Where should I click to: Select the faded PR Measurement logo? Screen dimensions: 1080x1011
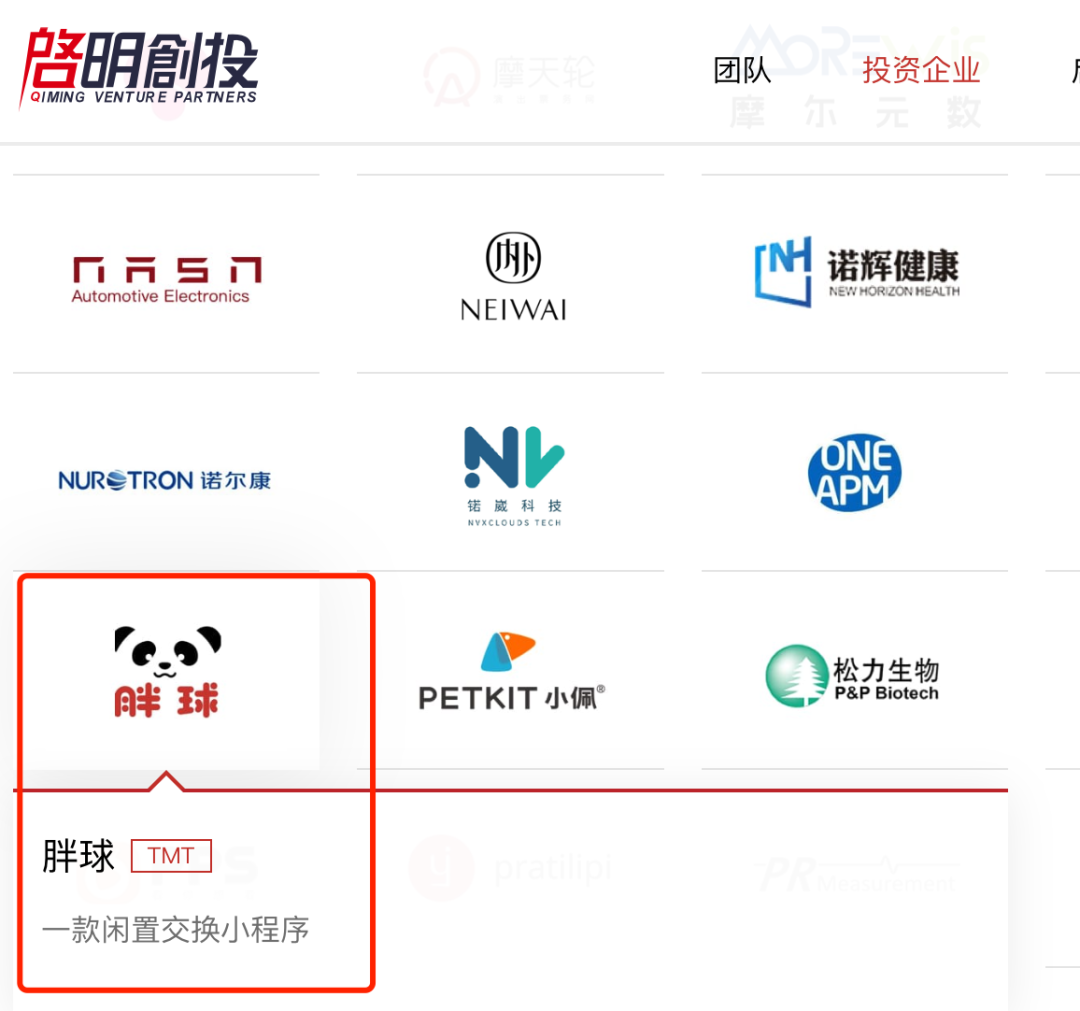858,873
